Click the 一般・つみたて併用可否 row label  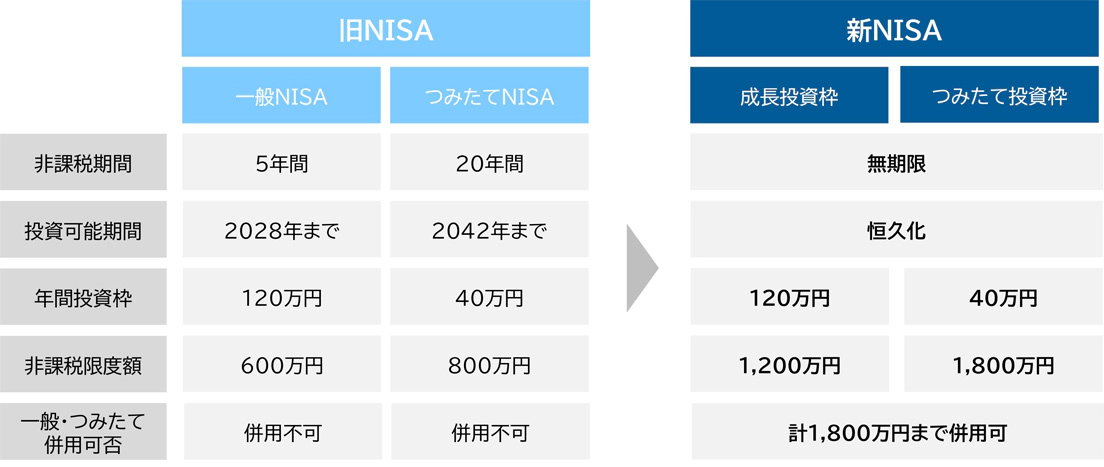click(x=83, y=432)
